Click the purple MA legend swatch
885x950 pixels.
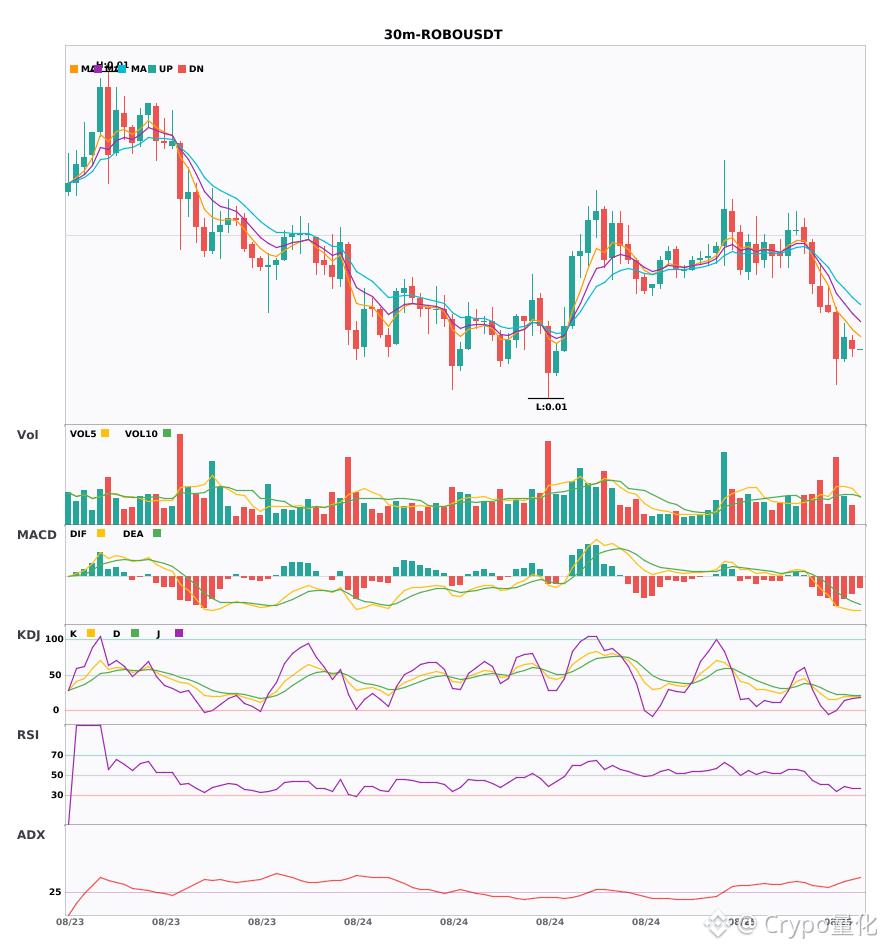[x=98, y=69]
